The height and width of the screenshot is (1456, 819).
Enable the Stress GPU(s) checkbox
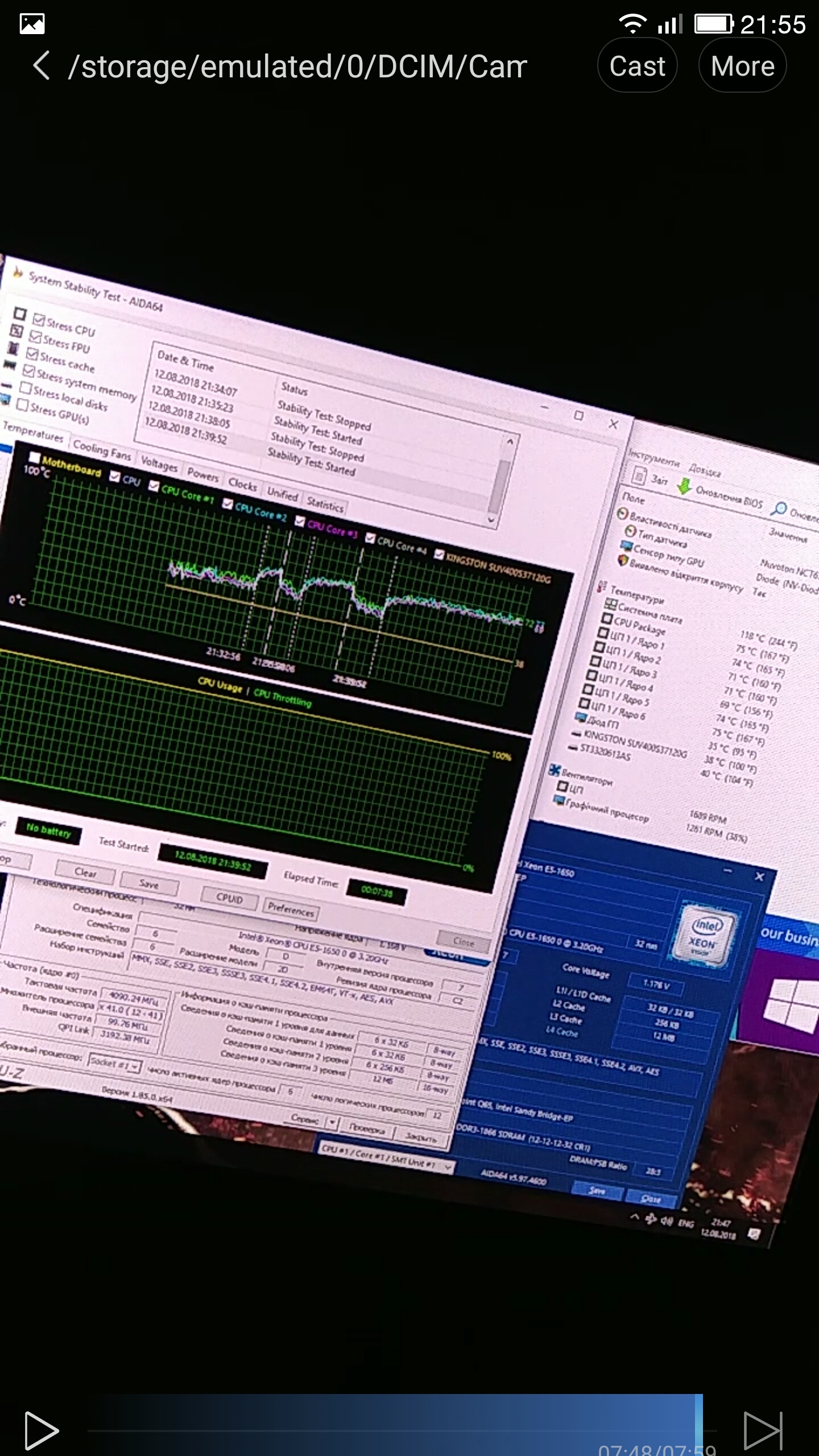(x=23, y=404)
